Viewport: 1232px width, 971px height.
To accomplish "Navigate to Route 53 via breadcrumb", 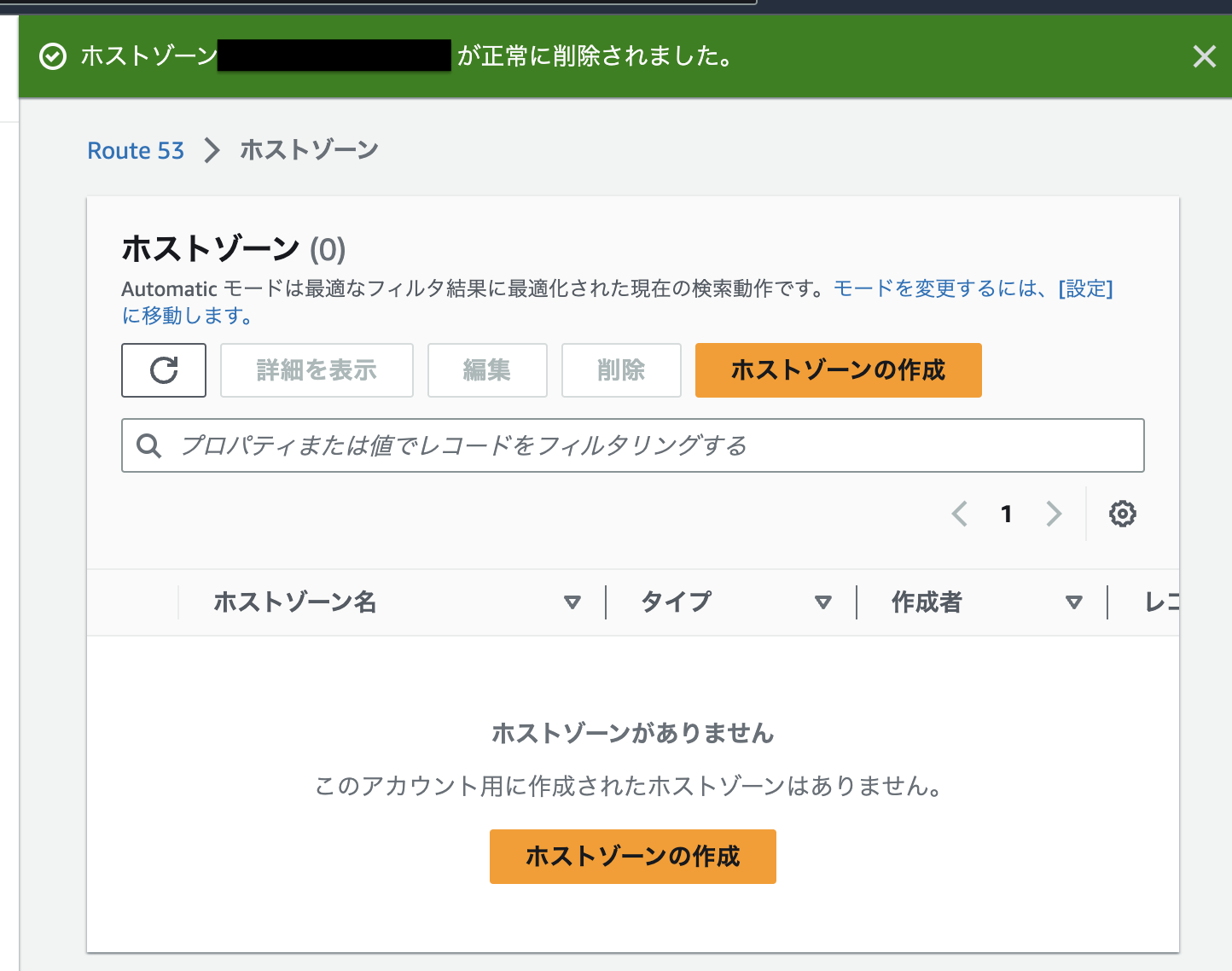I will (x=135, y=150).
